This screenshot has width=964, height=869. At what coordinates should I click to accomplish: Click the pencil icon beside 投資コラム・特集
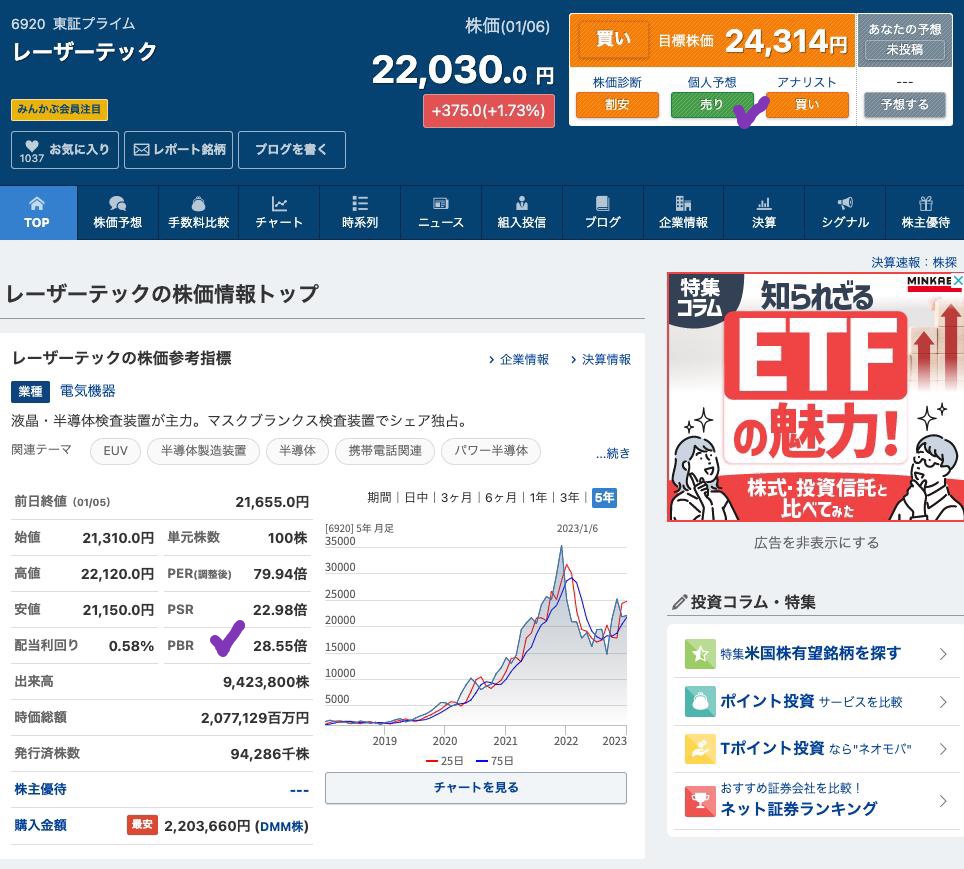pos(679,602)
